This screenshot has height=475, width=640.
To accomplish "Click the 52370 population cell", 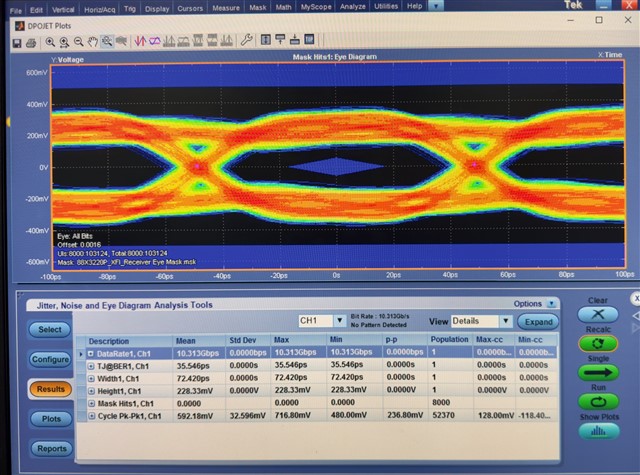I will click(443, 415).
